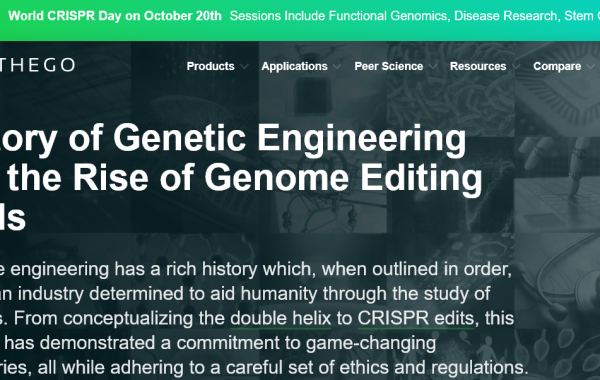Expand the chevron next to Peer Science
The image size is (600, 380).
coord(433,67)
